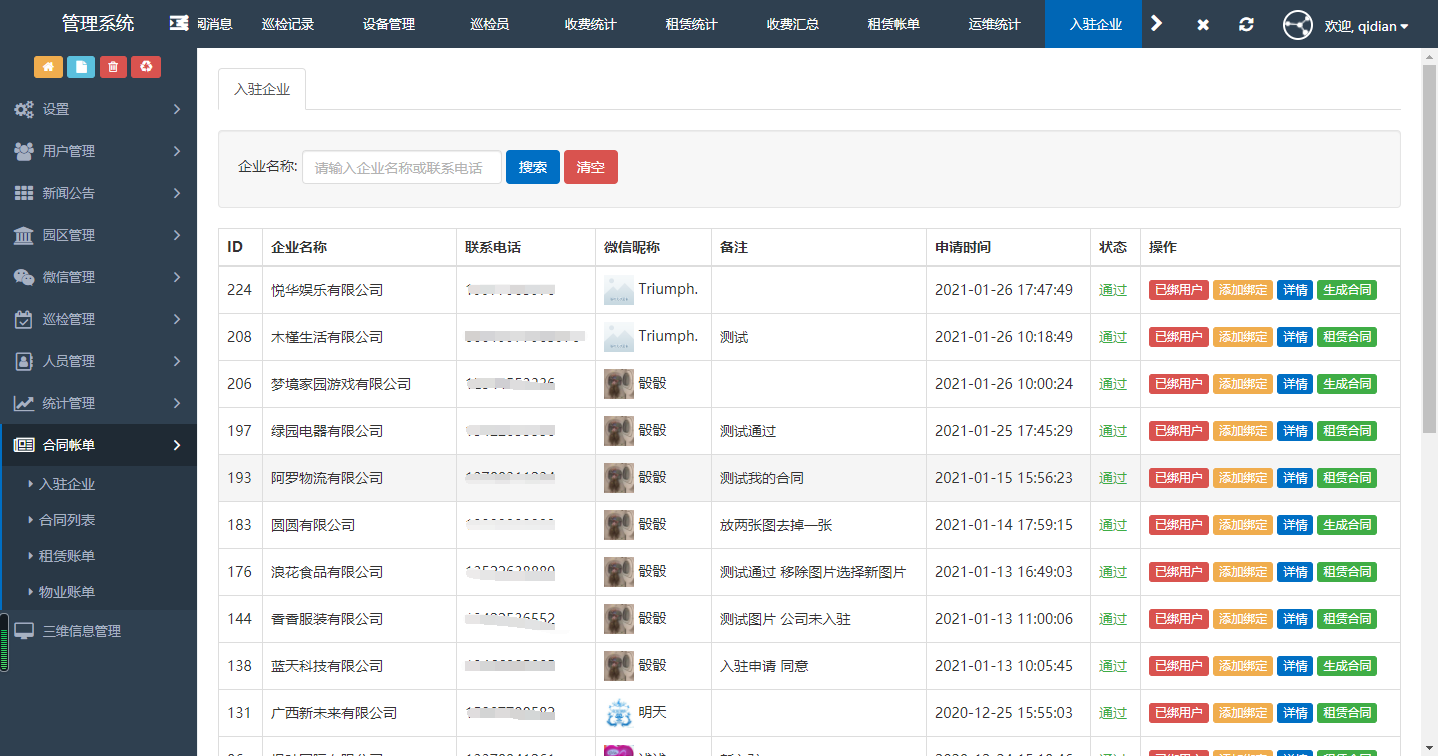This screenshot has height=756, width=1438.
Task: Click the circular user avatar logo
Action: (x=1298, y=25)
